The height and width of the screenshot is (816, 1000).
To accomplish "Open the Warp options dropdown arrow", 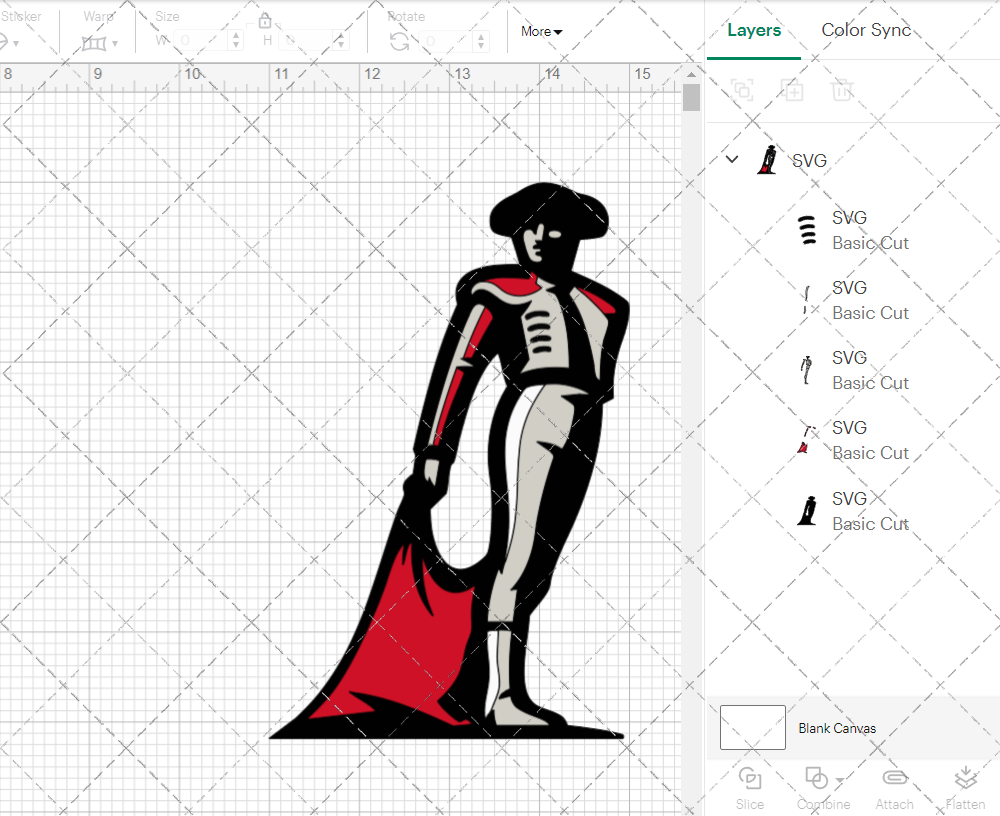I will (113, 45).
